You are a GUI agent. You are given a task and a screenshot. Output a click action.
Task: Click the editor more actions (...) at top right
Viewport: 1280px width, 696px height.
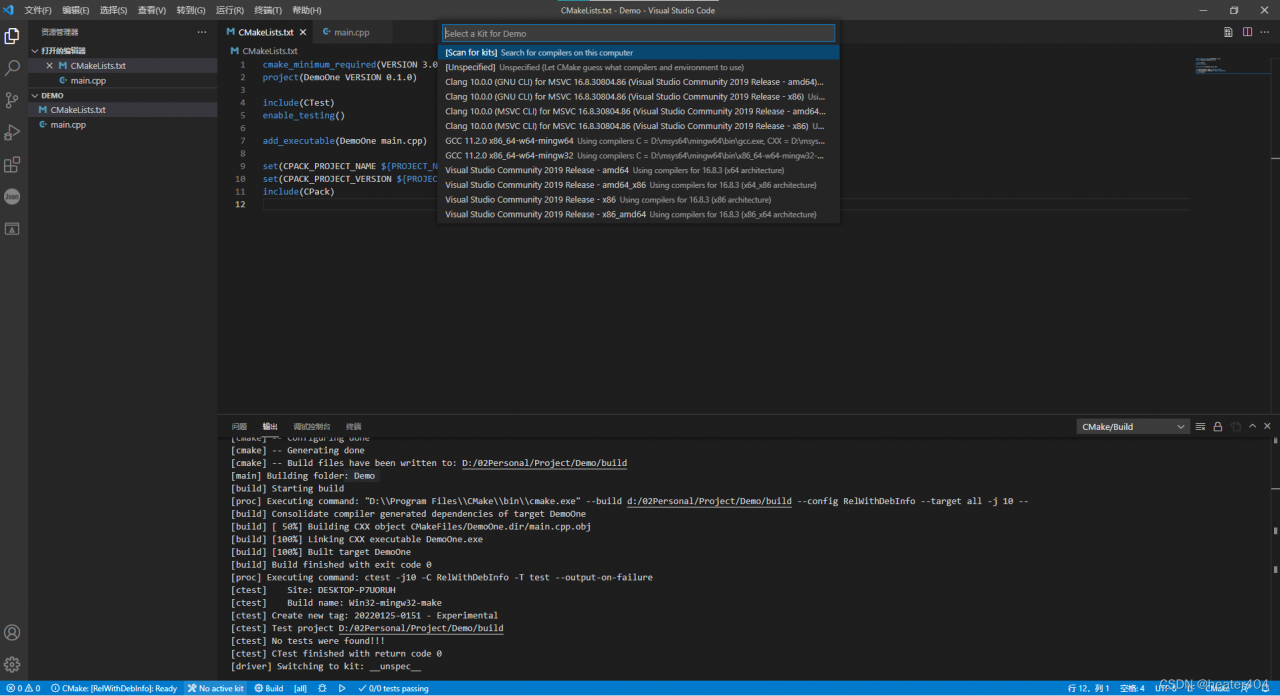pos(1266,32)
